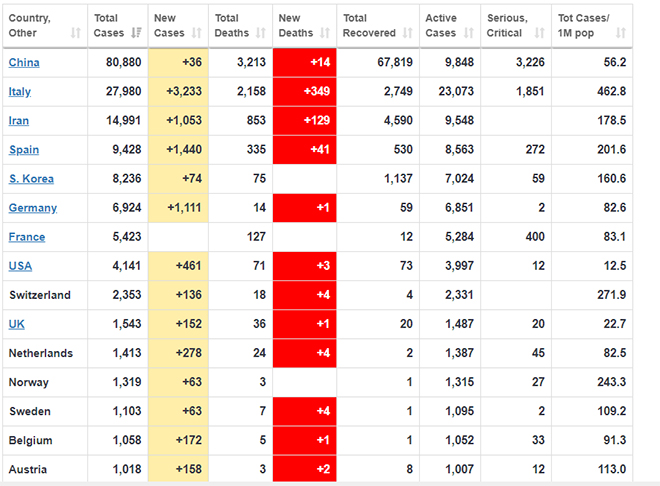Click Germany total cases 6,924
This screenshot has width=660, height=486.
tap(127, 207)
